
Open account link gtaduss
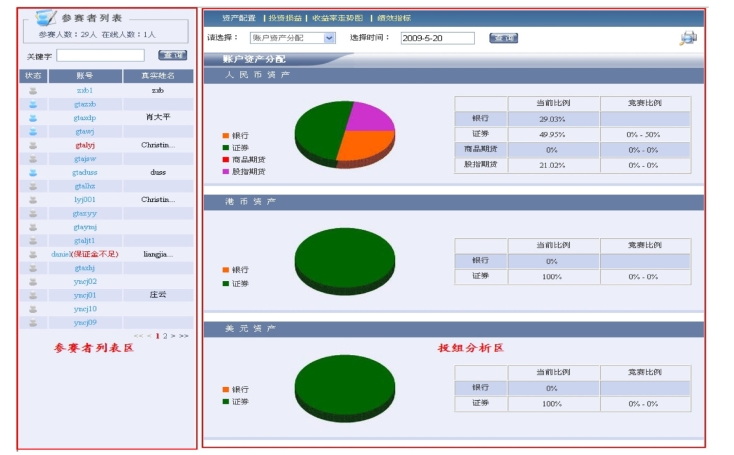tap(85, 172)
